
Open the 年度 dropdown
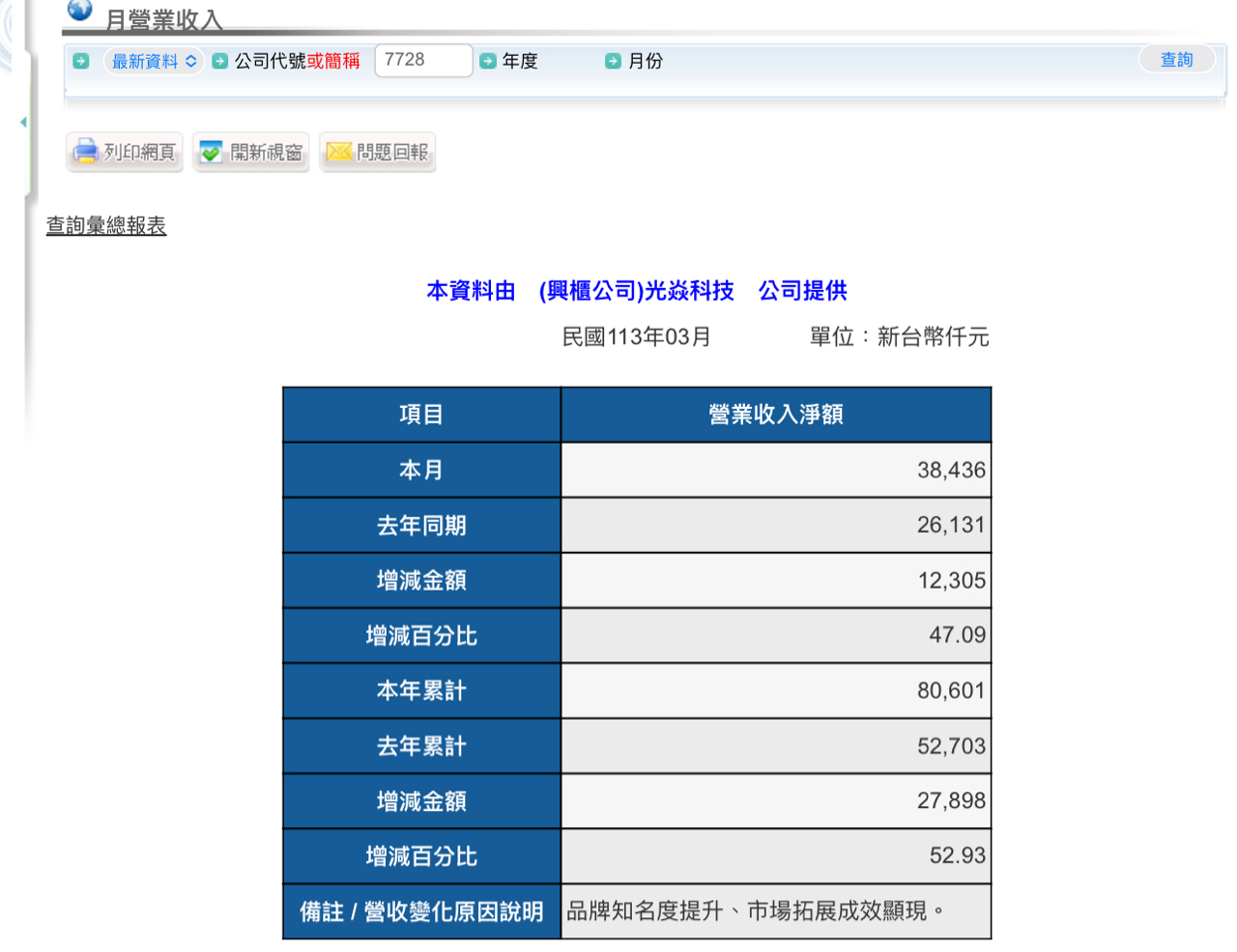(522, 60)
